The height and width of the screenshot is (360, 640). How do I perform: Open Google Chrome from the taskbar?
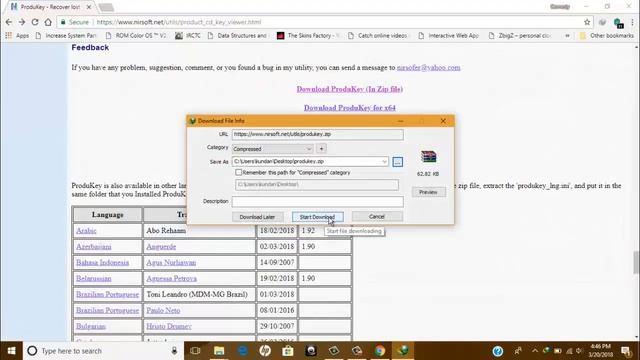tap(380, 351)
